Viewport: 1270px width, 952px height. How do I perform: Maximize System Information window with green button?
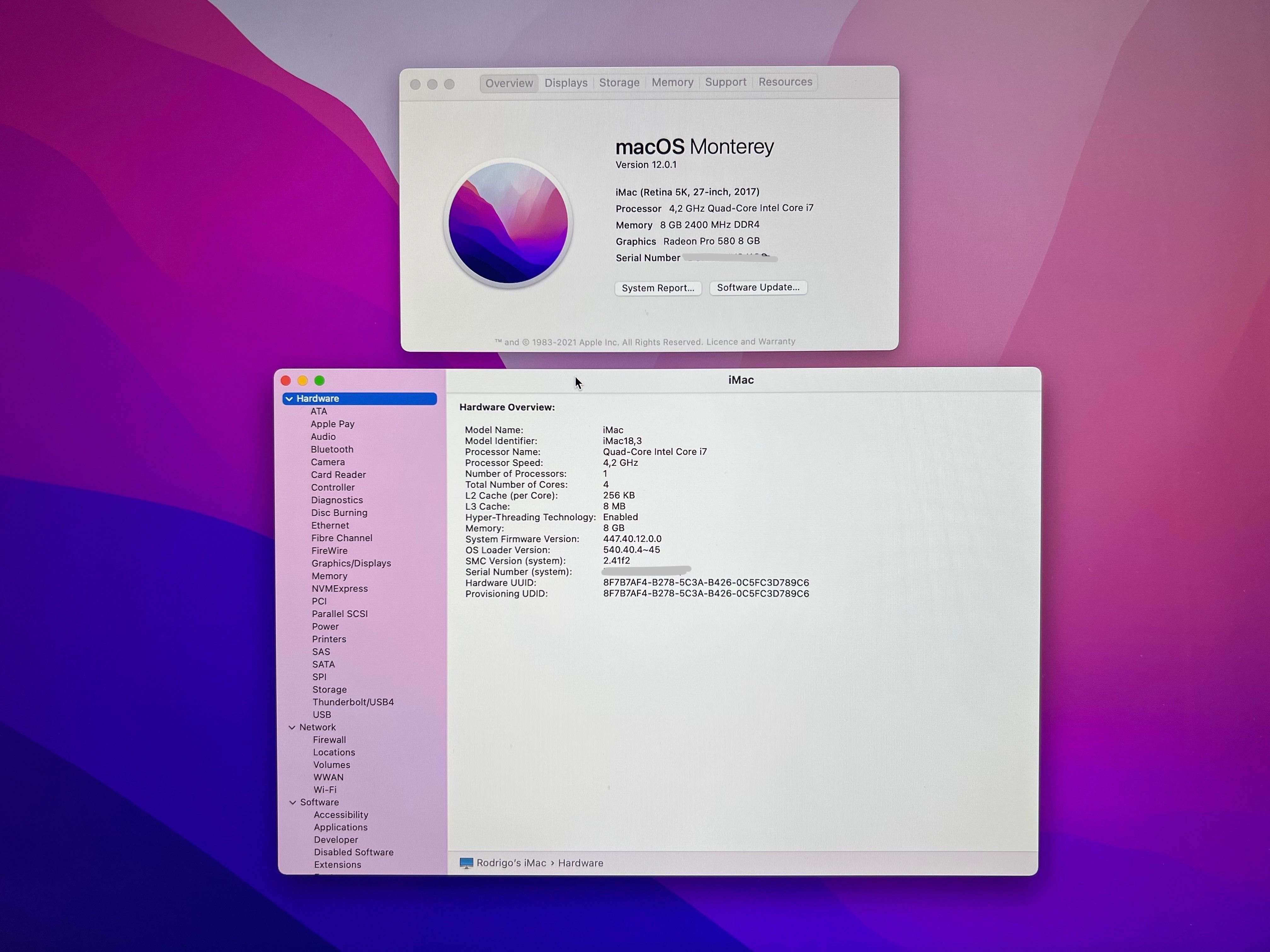pyautogui.click(x=320, y=381)
